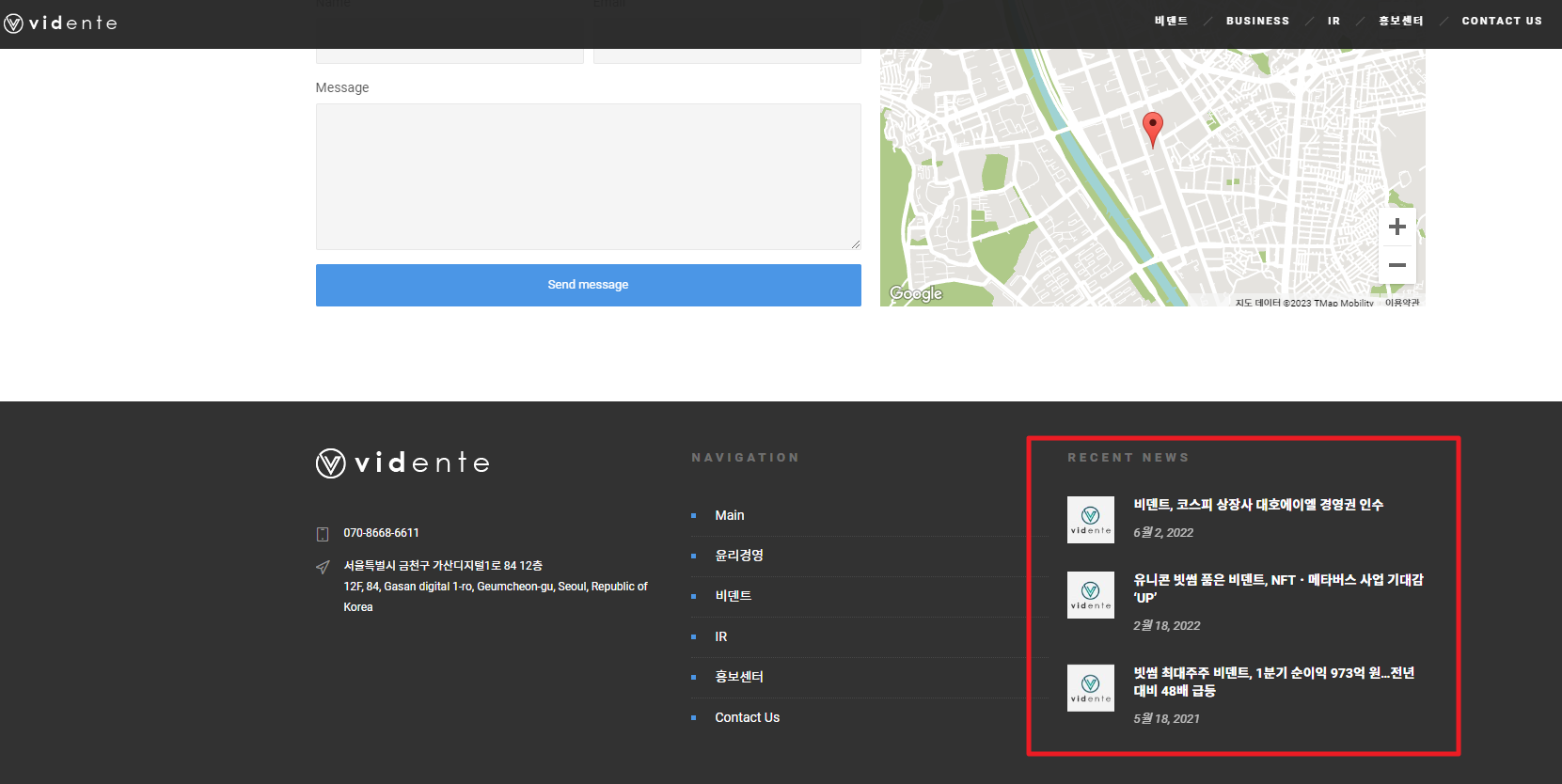Click thumbnail of 5월 18, 2021 news
This screenshot has height=784, width=1562.
[x=1091, y=688]
